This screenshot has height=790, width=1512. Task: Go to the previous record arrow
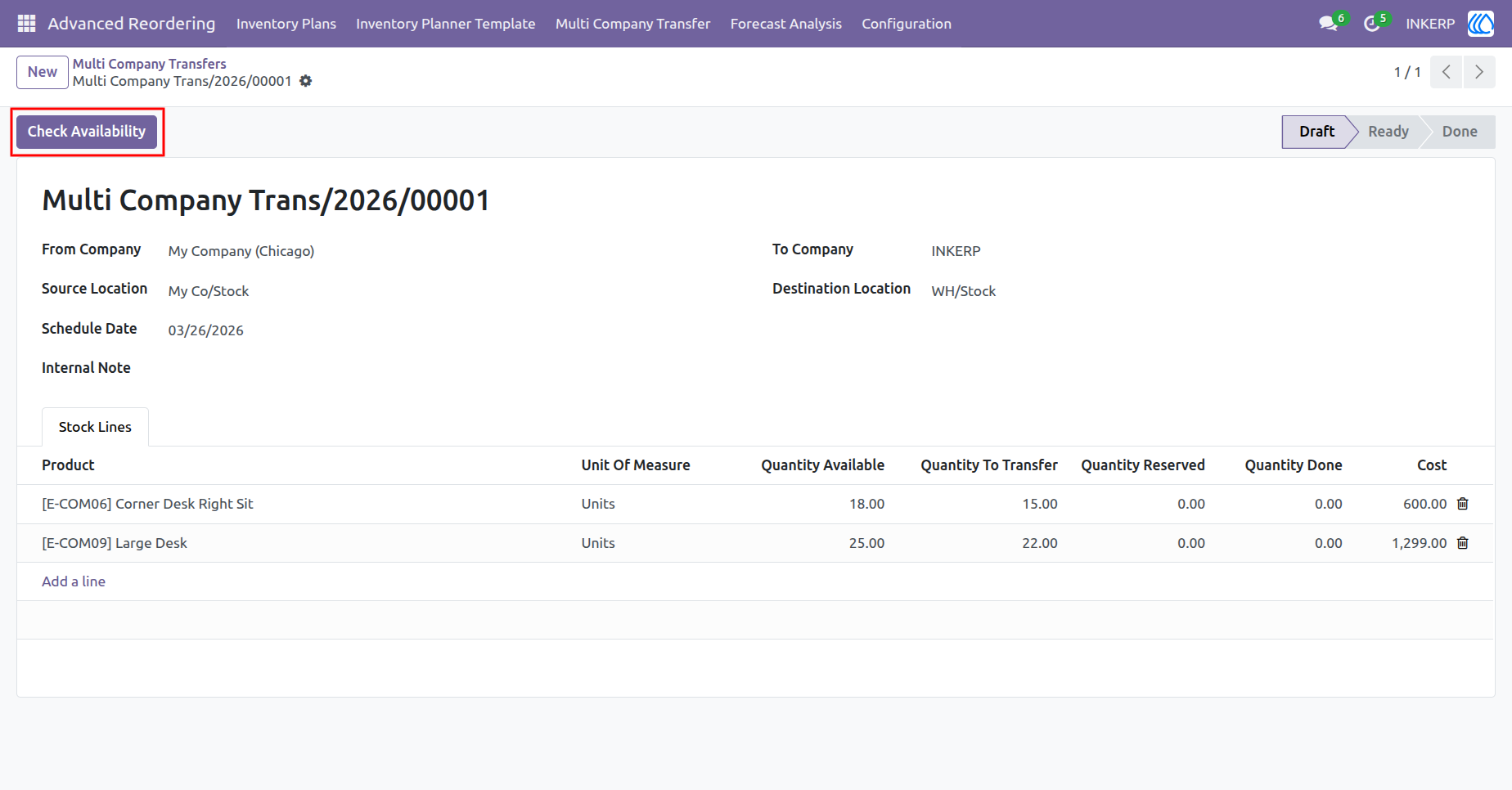pyautogui.click(x=1447, y=72)
